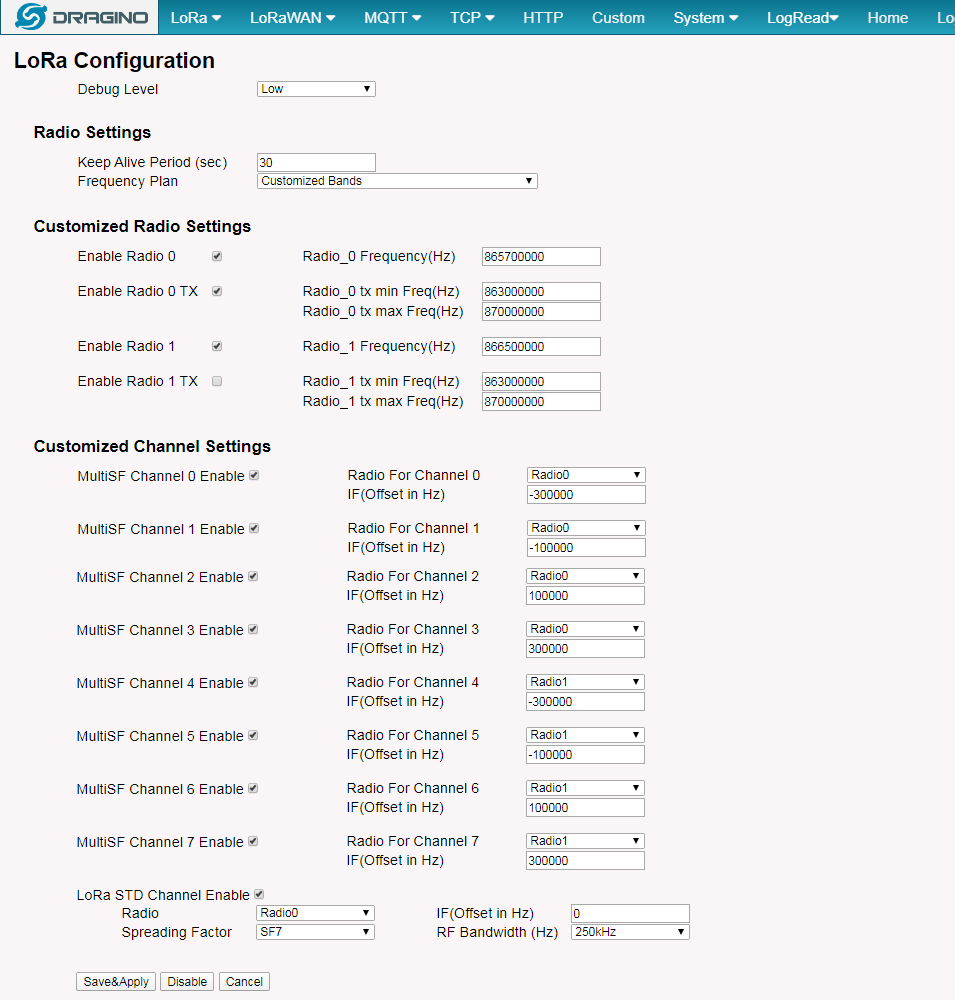
Task: Click the Cancel button
Action: 244,982
